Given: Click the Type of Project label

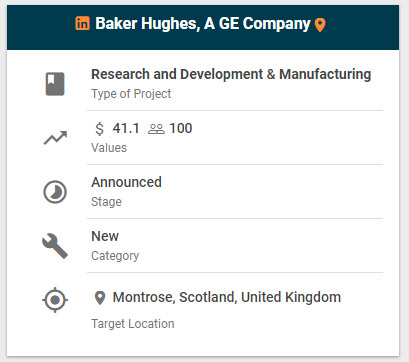Looking at the screenshot, I should click(131, 94).
